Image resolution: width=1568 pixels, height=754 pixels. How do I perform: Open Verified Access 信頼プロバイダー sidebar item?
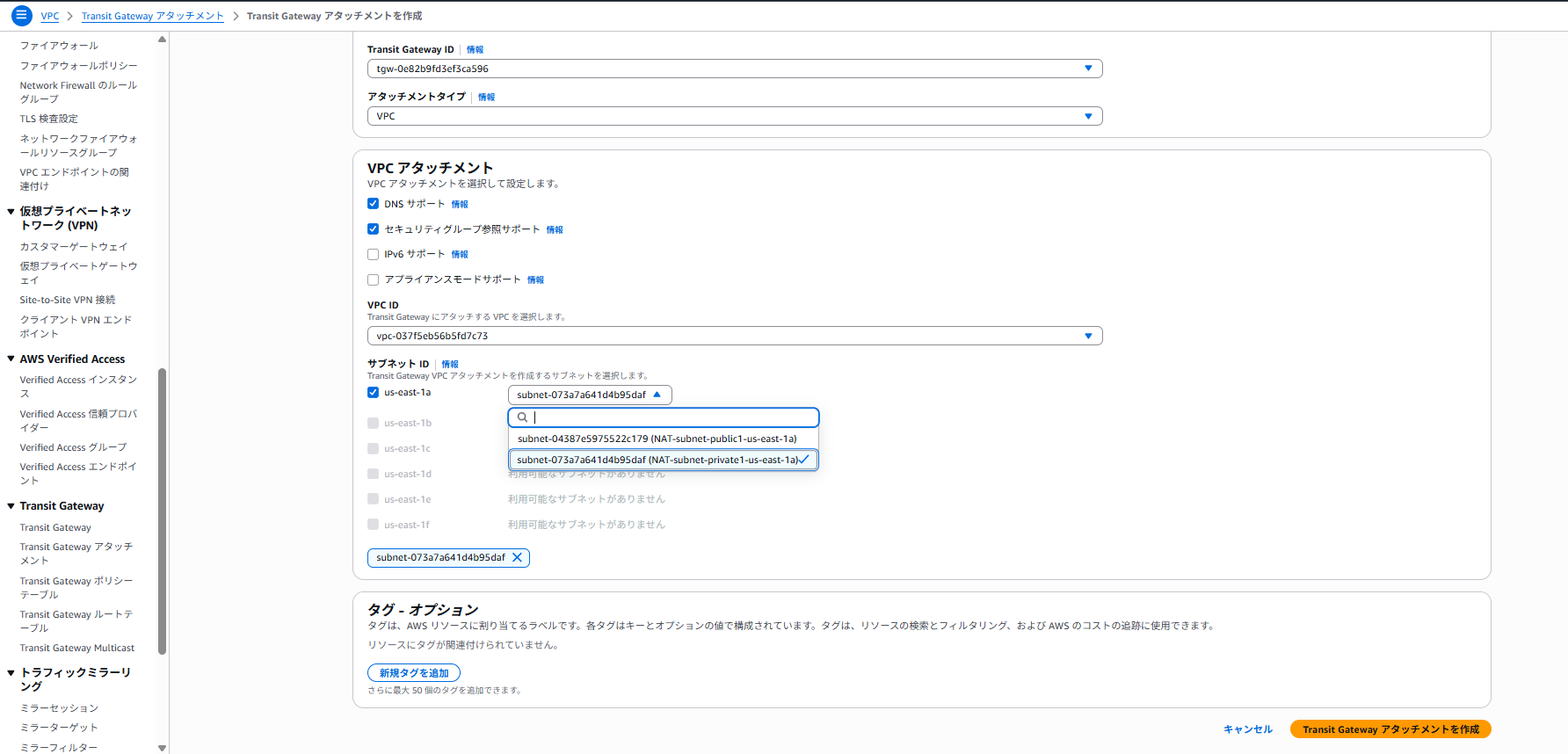pyautogui.click(x=78, y=421)
